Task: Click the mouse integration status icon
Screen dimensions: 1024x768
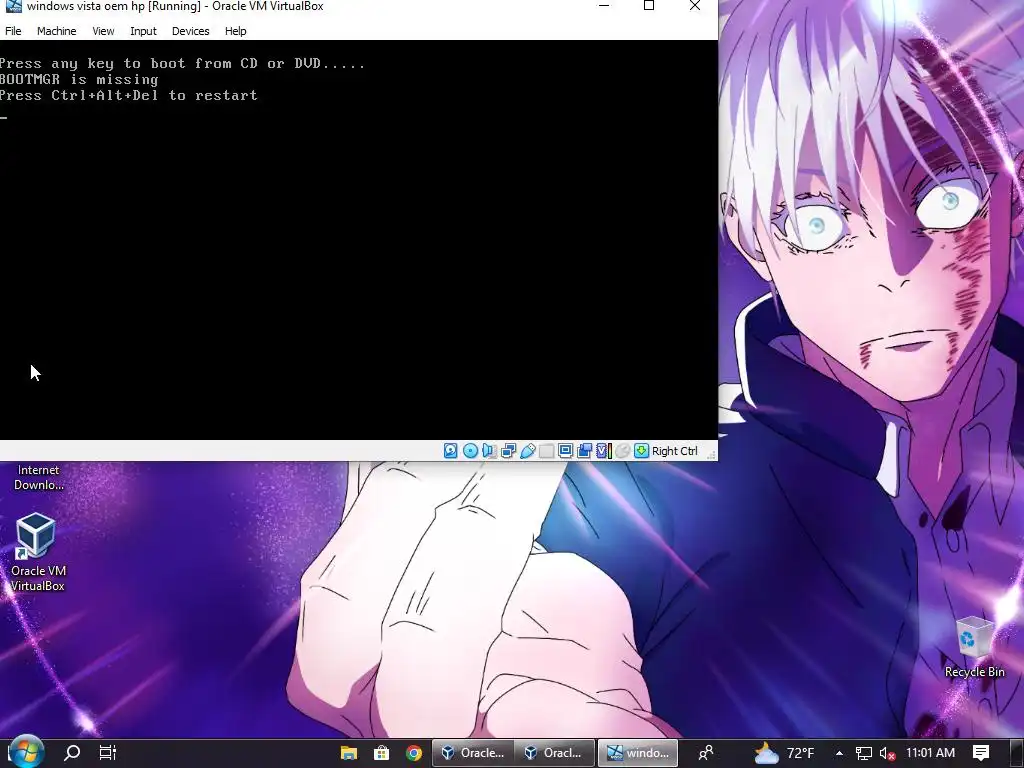Action: (623, 451)
